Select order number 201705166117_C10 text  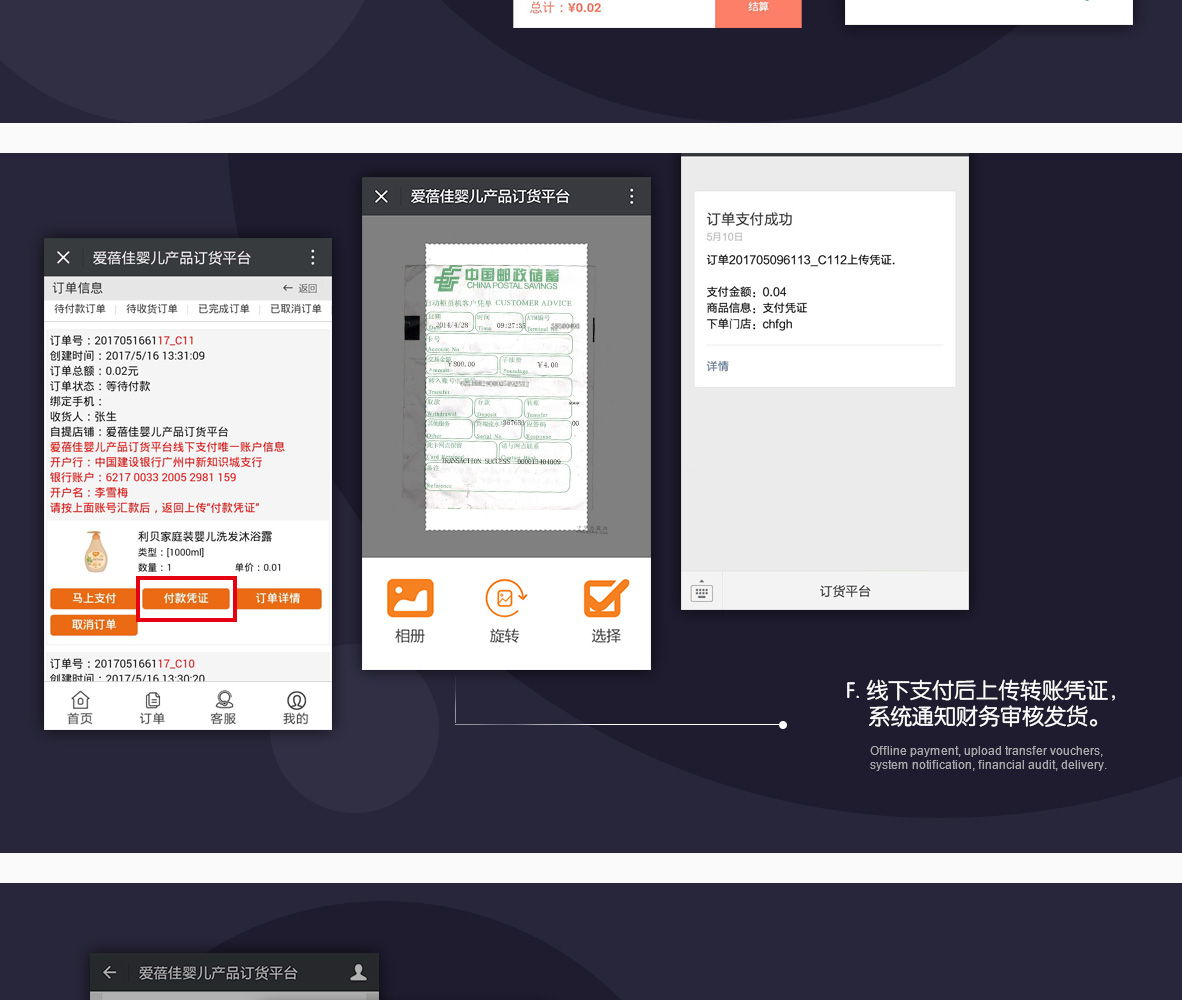click(x=144, y=664)
